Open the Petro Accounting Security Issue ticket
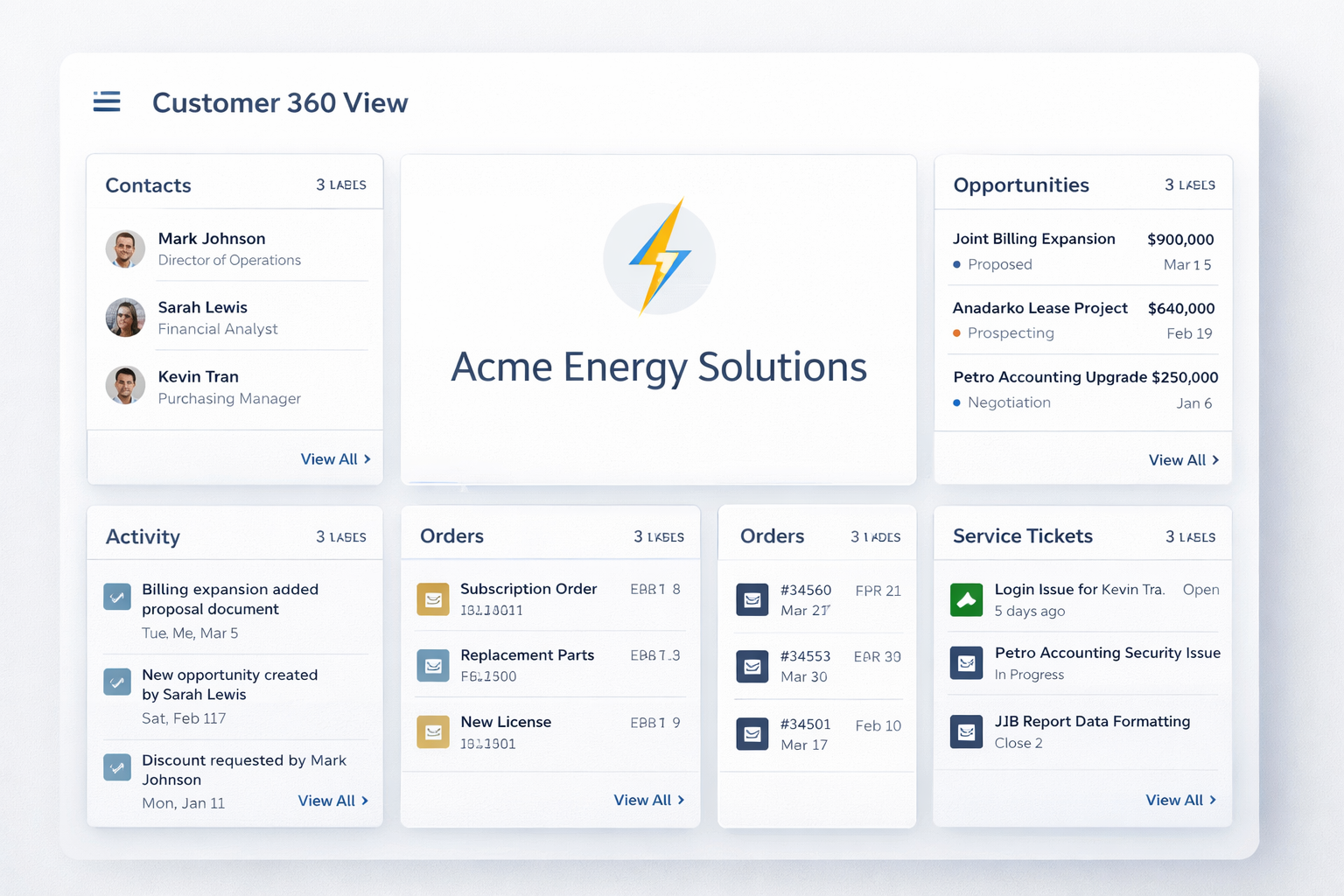This screenshot has width=1344, height=896. [x=1107, y=653]
